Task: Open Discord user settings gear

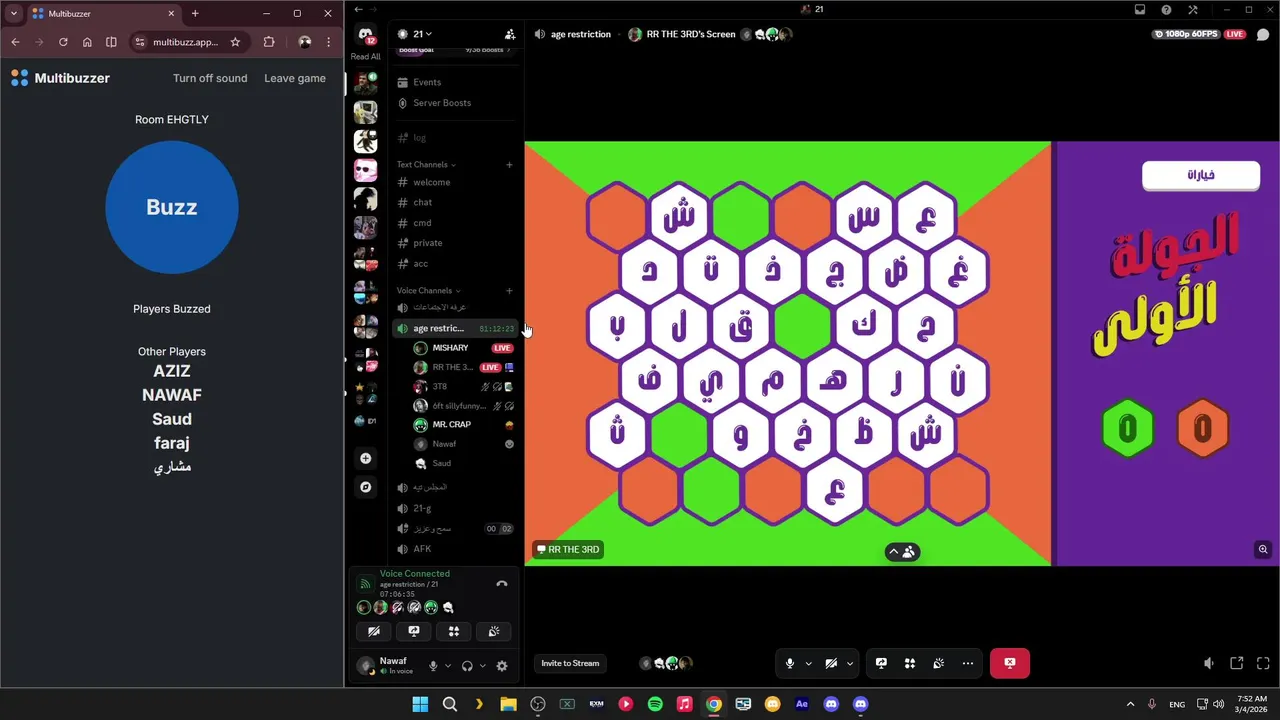Action: [x=502, y=666]
